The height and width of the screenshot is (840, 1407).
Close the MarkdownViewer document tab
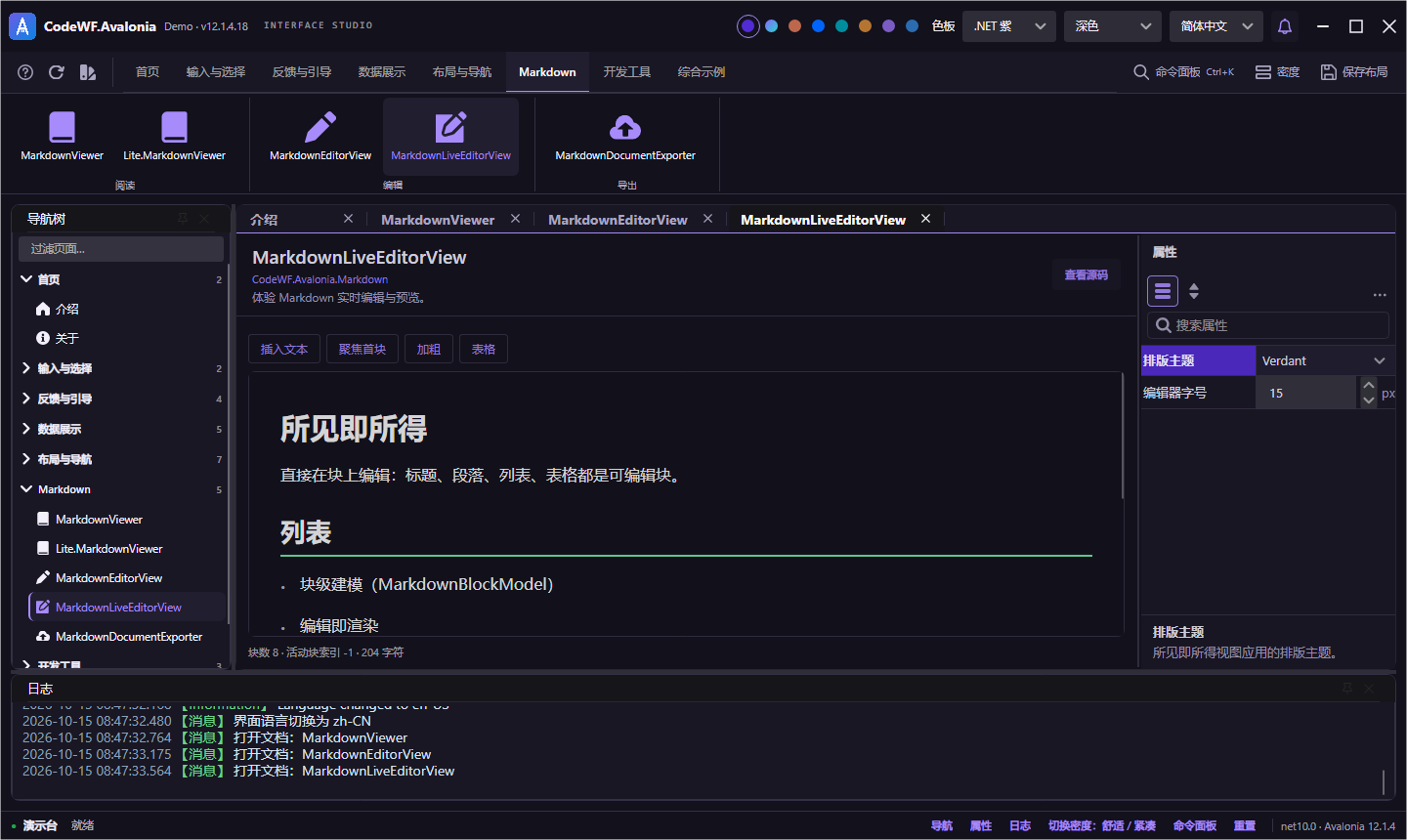(x=515, y=219)
